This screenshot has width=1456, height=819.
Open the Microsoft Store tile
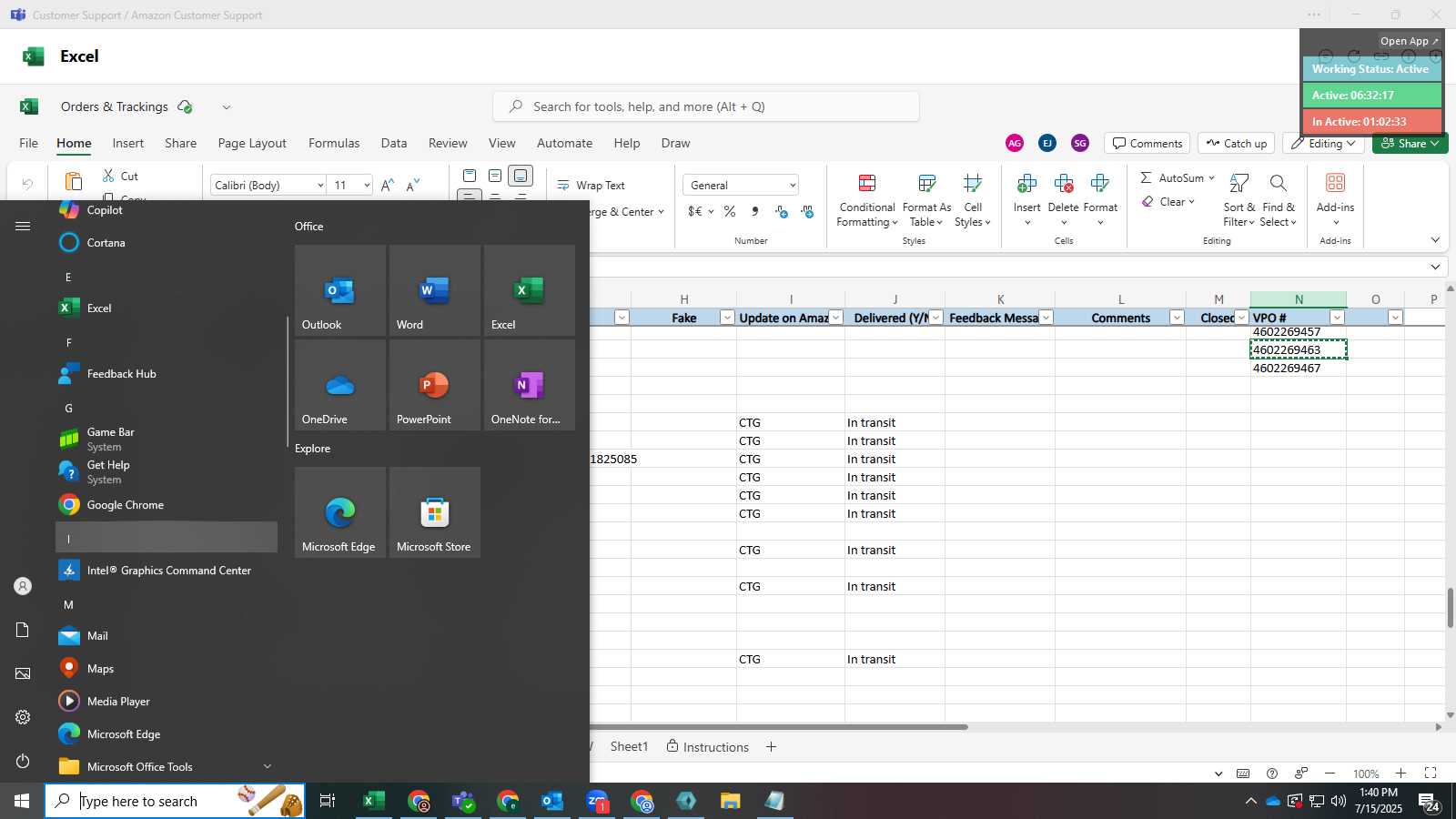click(x=435, y=512)
